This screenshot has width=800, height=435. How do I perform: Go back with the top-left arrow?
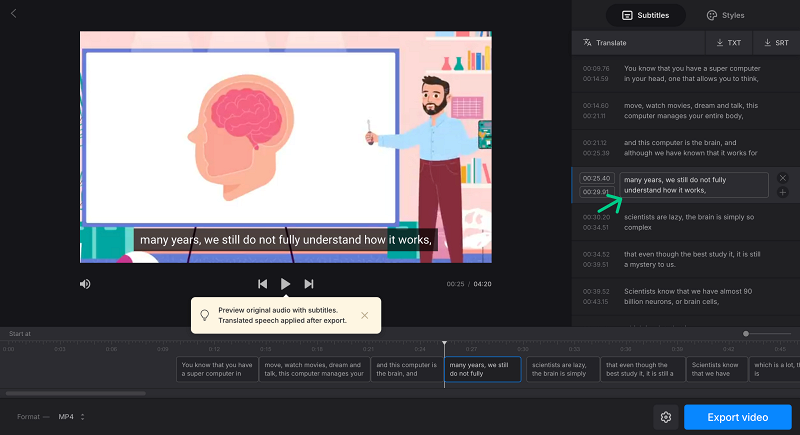(14, 13)
